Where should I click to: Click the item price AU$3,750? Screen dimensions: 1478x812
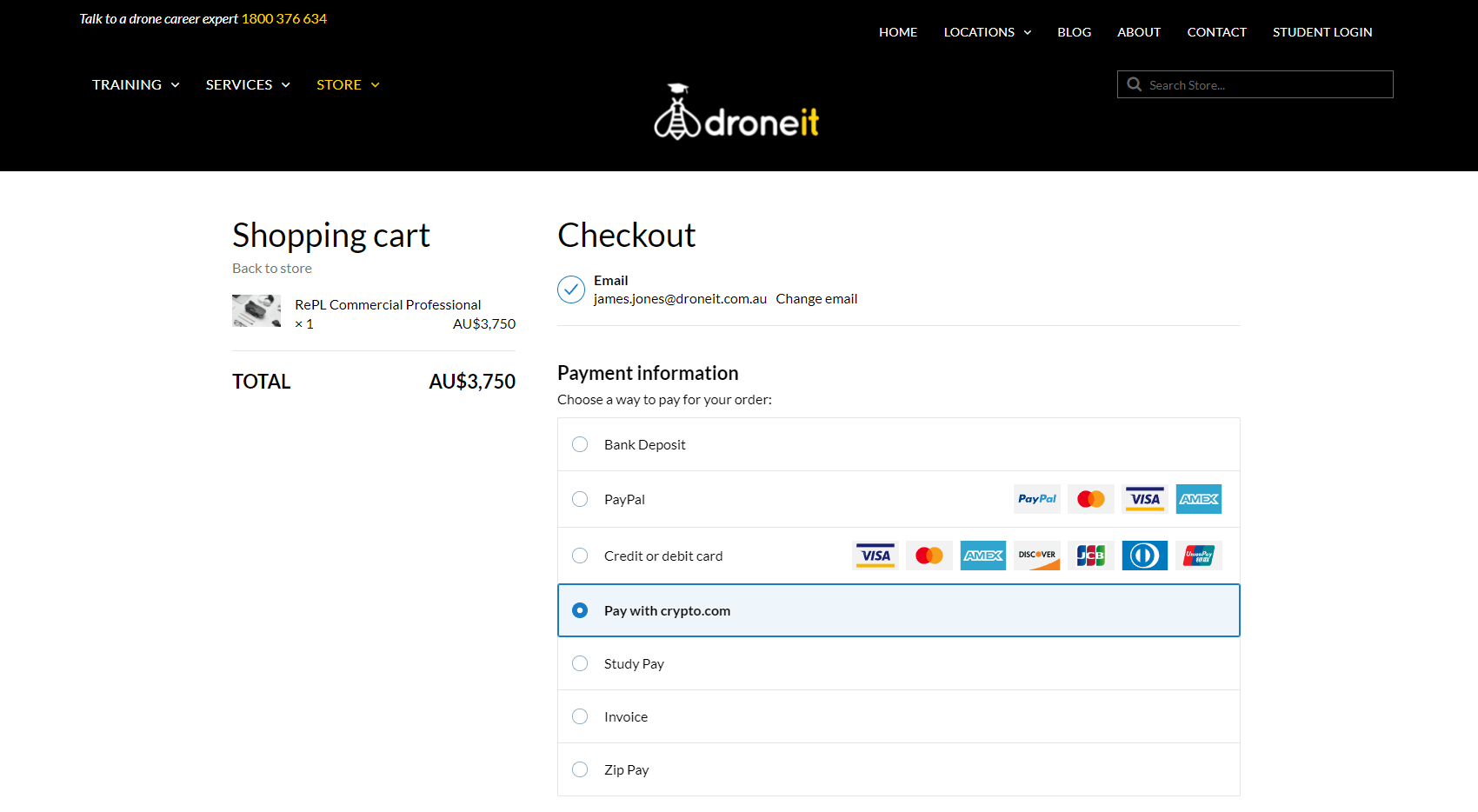pyautogui.click(x=484, y=324)
